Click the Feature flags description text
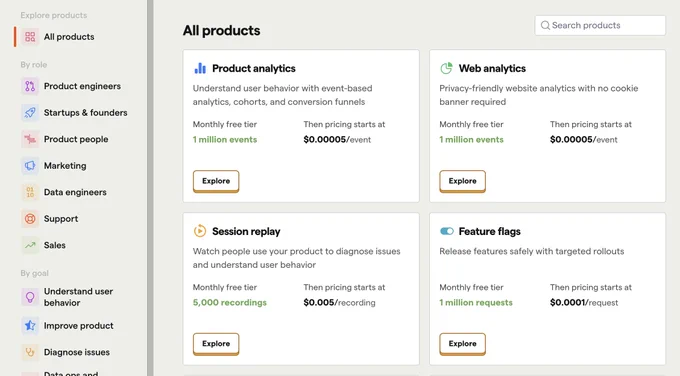 [x=532, y=252]
